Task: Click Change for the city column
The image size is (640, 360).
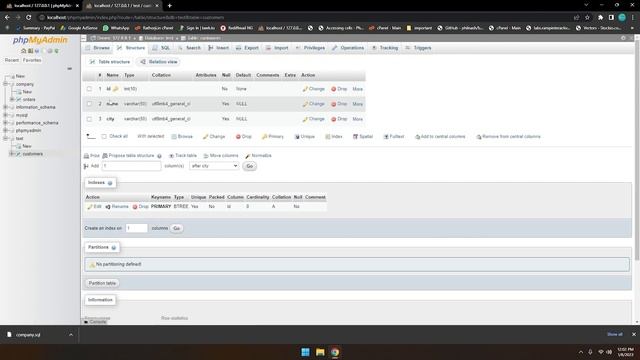Action: coord(313,119)
